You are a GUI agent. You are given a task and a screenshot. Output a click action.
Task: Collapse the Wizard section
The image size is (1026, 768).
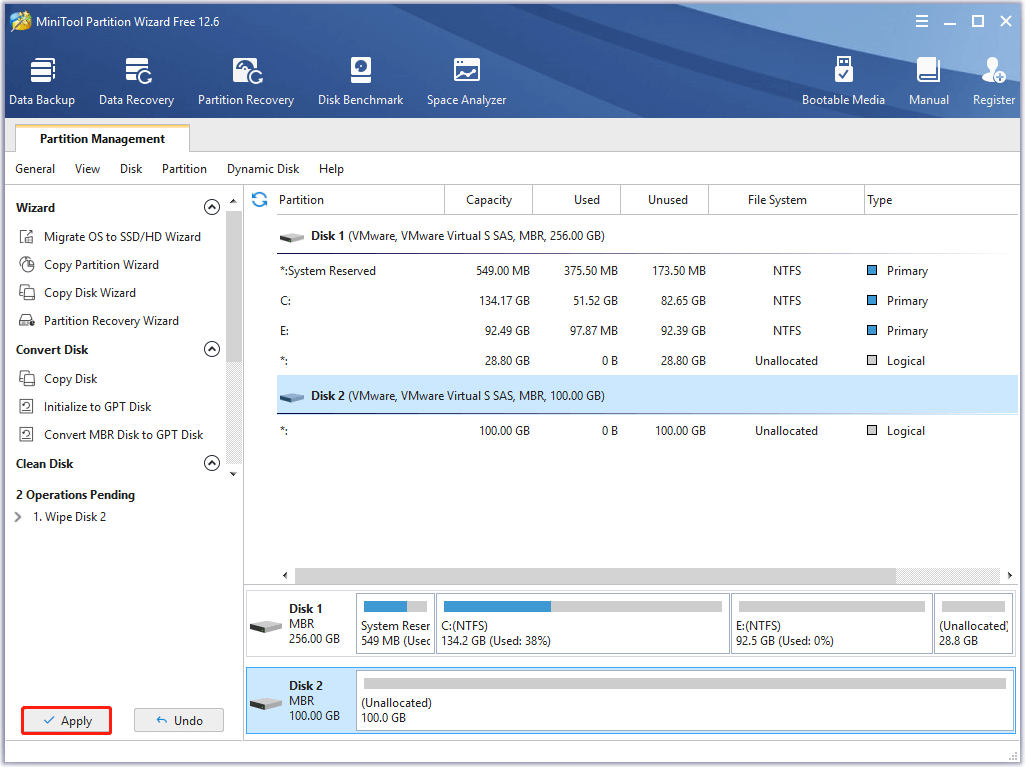tap(211, 207)
